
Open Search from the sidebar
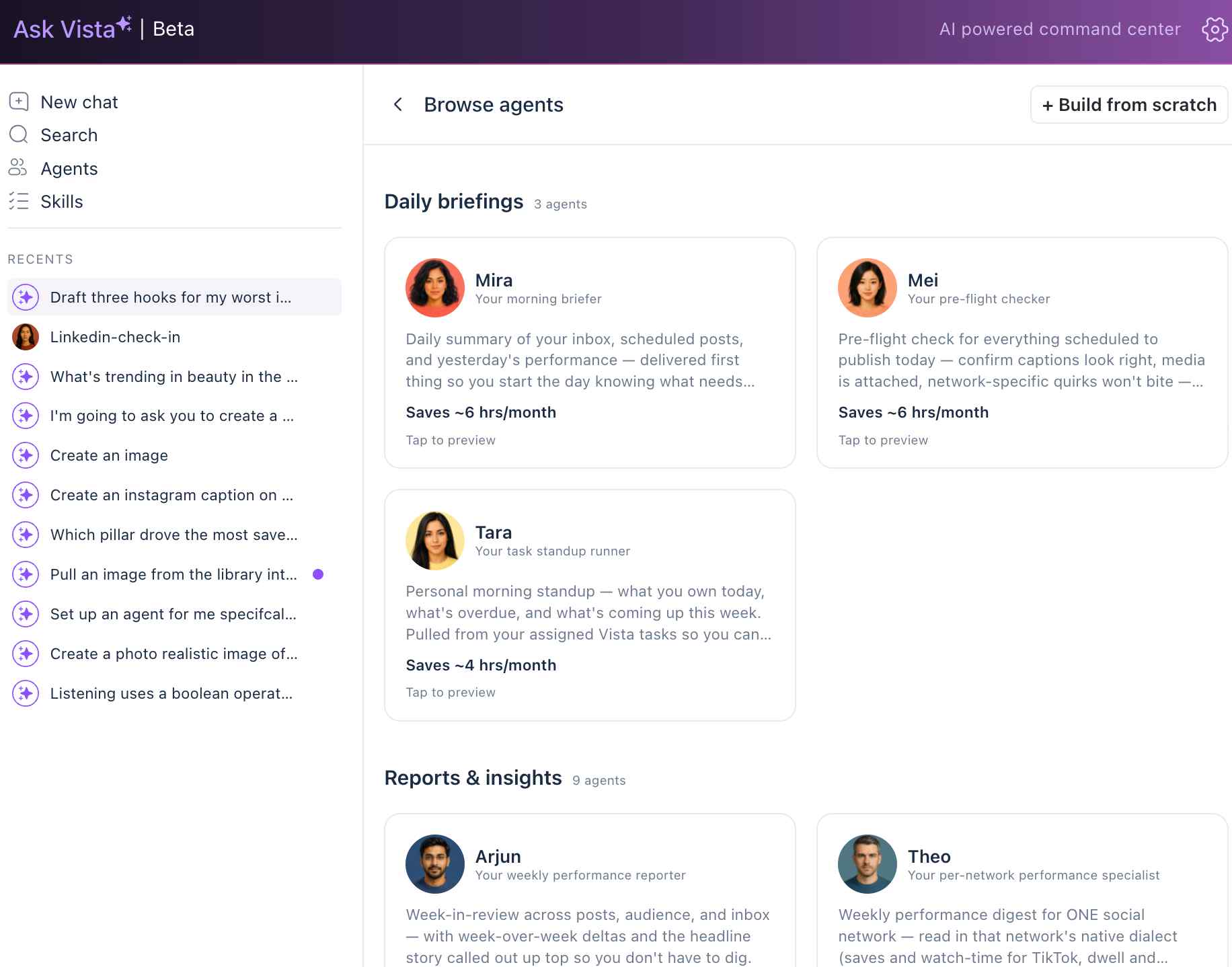click(x=69, y=135)
